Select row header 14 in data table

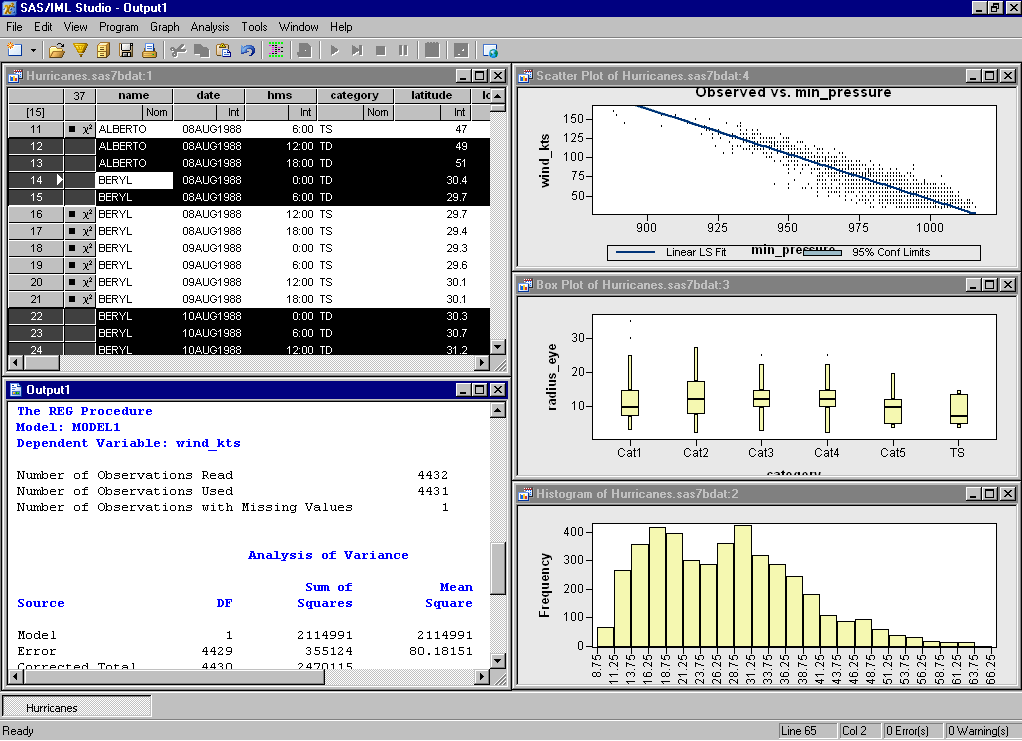click(36, 180)
